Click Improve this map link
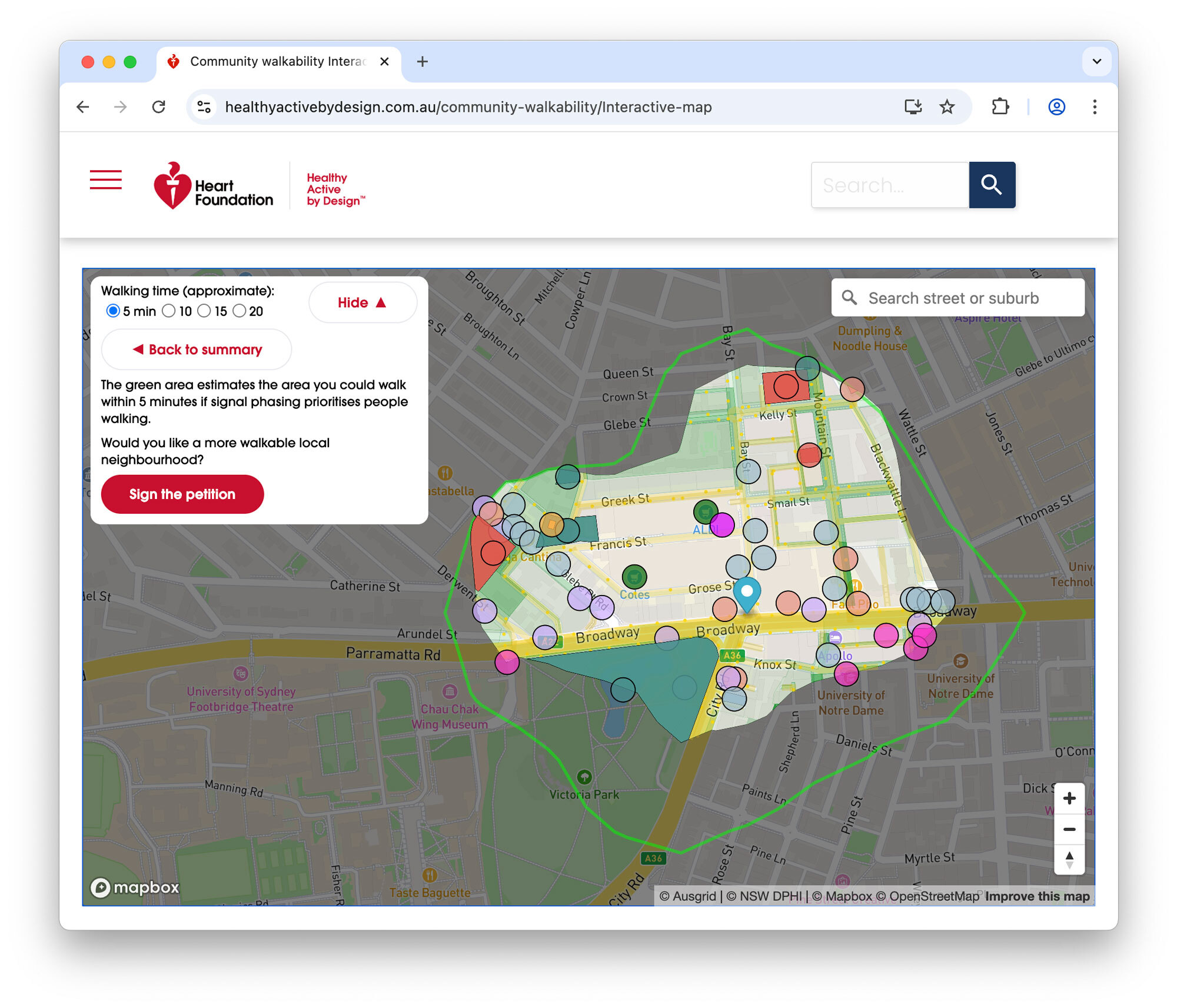This screenshot has width=1177, height=1008. click(x=1036, y=896)
